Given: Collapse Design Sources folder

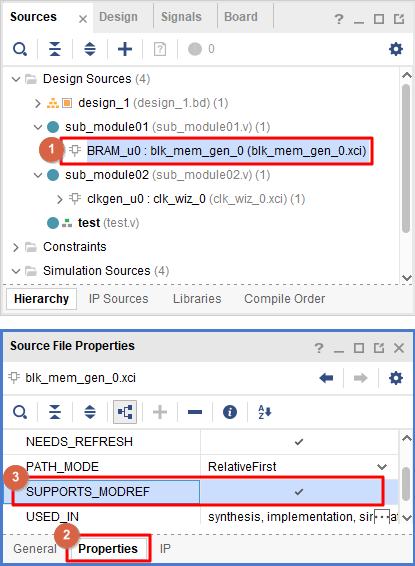Looking at the screenshot, I should tap(16, 79).
